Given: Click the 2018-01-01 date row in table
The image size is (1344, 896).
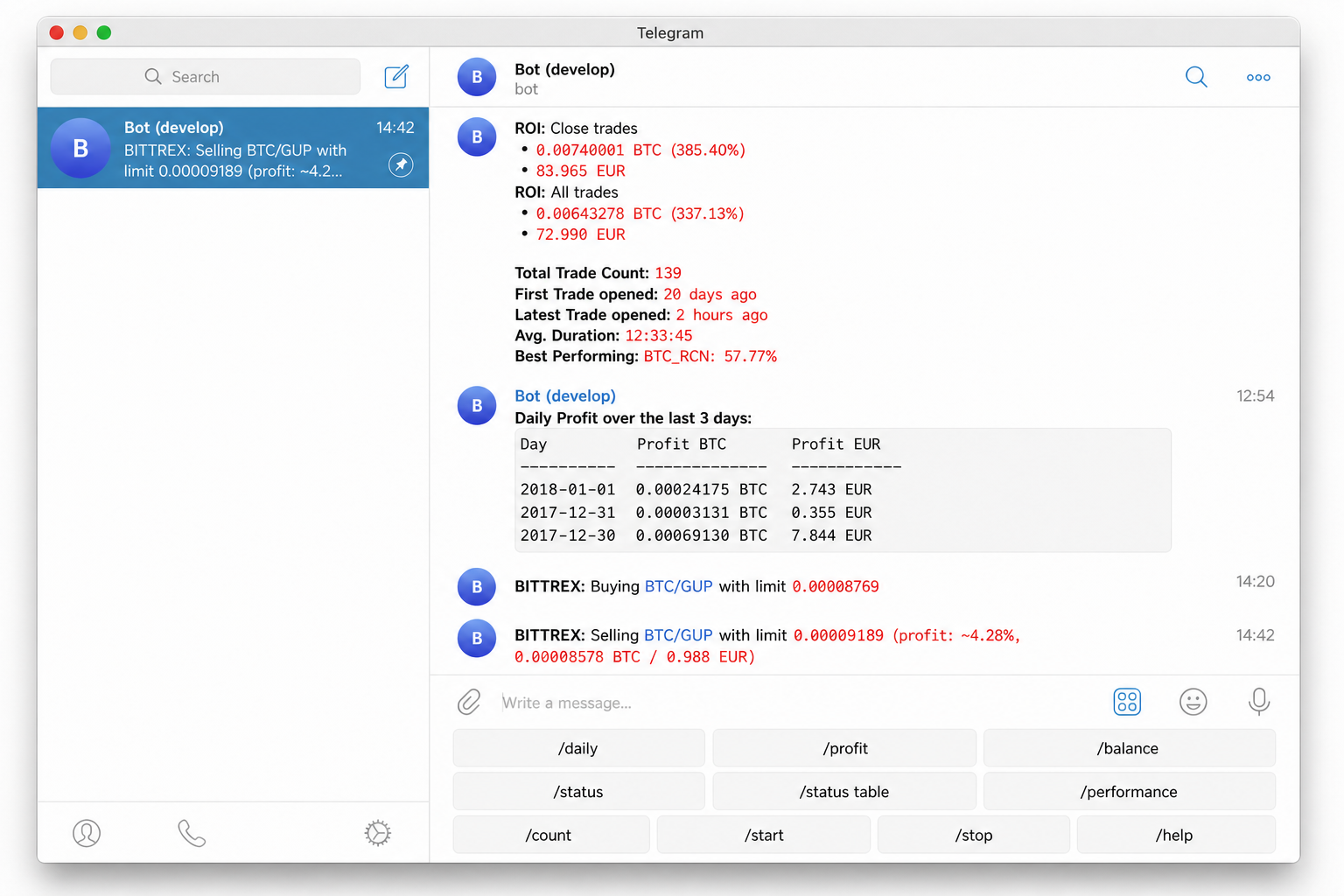Looking at the screenshot, I should coord(568,489).
